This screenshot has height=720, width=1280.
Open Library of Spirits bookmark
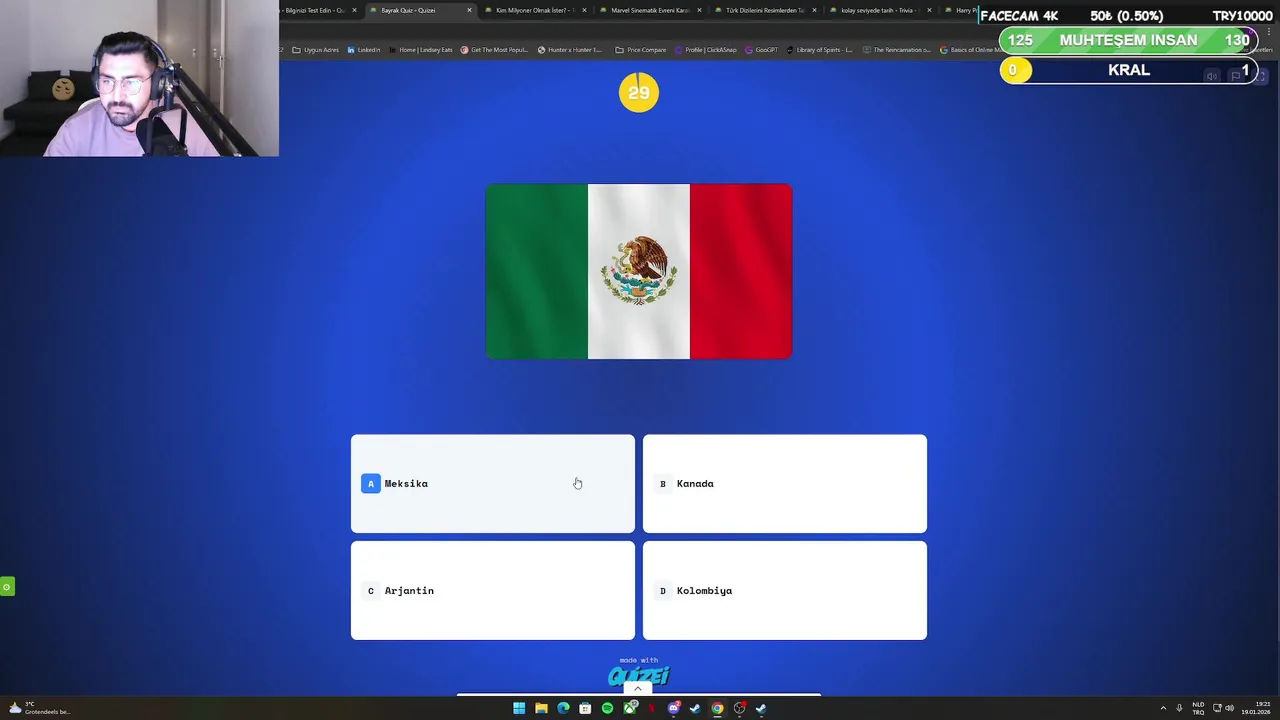point(820,50)
